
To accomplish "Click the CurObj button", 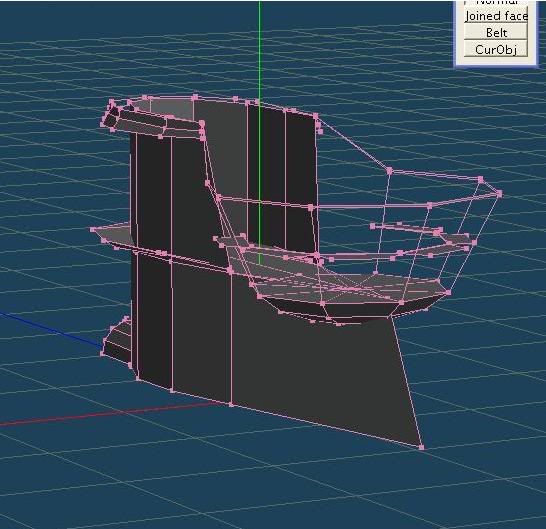I will coord(496,49).
